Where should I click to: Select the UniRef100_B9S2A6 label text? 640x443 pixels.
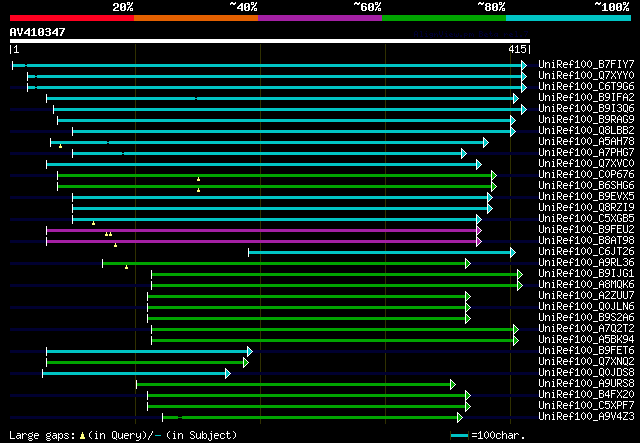coord(586,318)
